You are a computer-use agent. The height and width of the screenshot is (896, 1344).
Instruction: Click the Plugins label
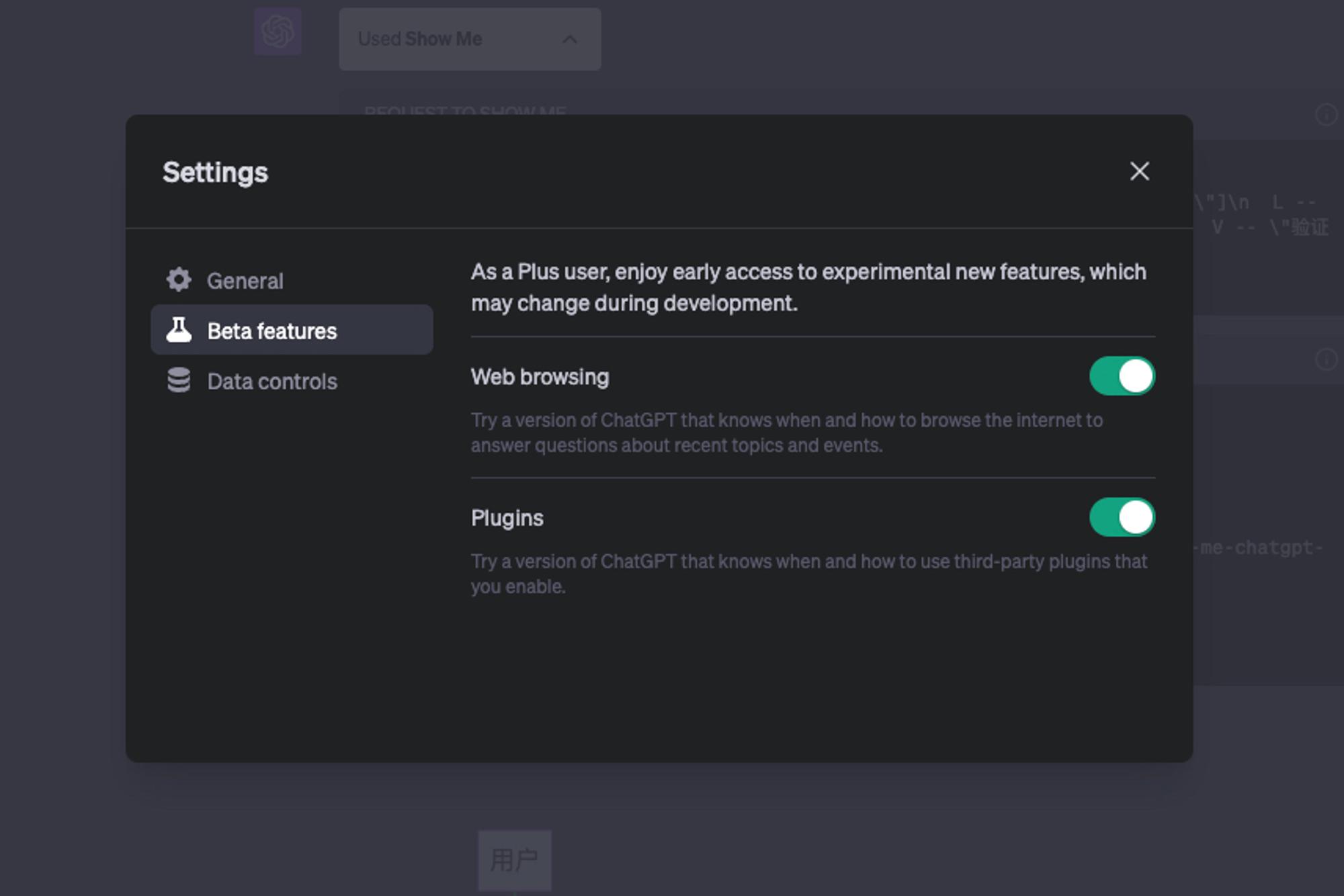[x=507, y=518]
